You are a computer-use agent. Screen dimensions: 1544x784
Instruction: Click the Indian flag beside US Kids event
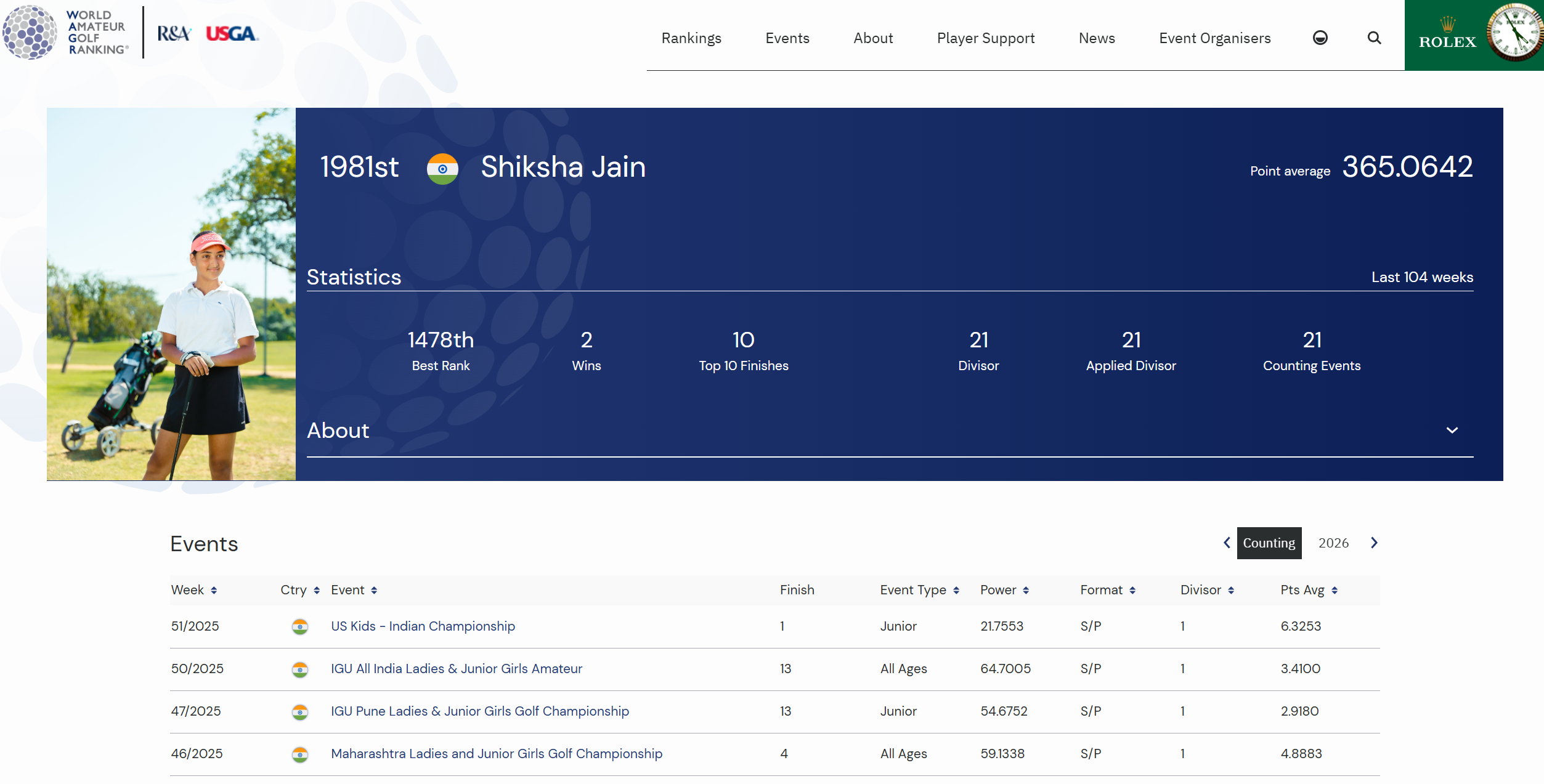point(300,626)
